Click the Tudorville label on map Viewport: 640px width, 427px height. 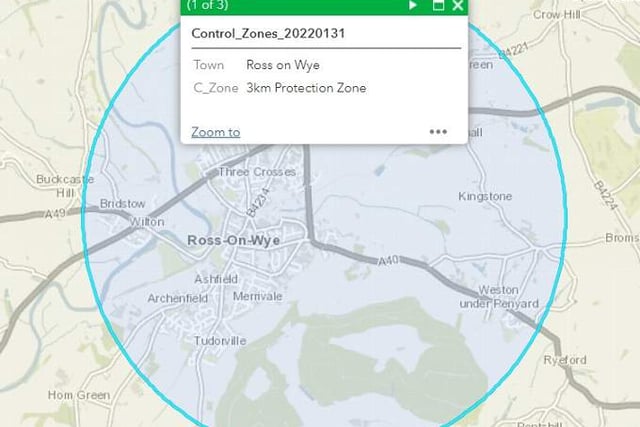[220, 340]
